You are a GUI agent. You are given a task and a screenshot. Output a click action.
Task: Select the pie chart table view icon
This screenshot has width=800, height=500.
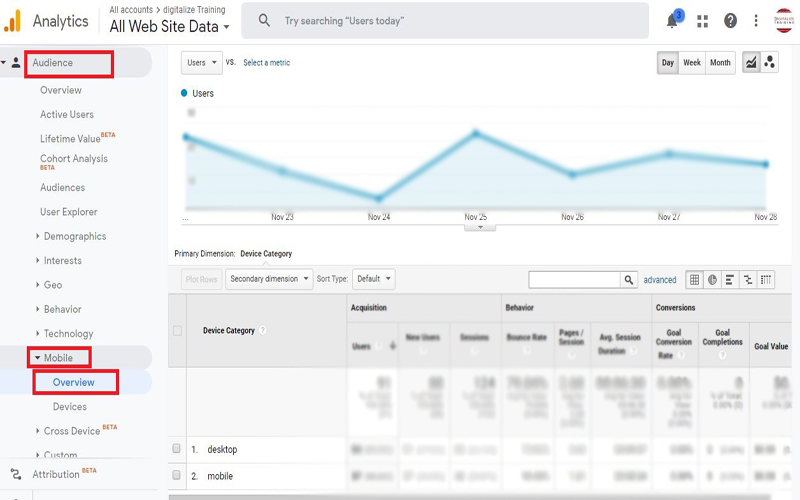tap(713, 280)
